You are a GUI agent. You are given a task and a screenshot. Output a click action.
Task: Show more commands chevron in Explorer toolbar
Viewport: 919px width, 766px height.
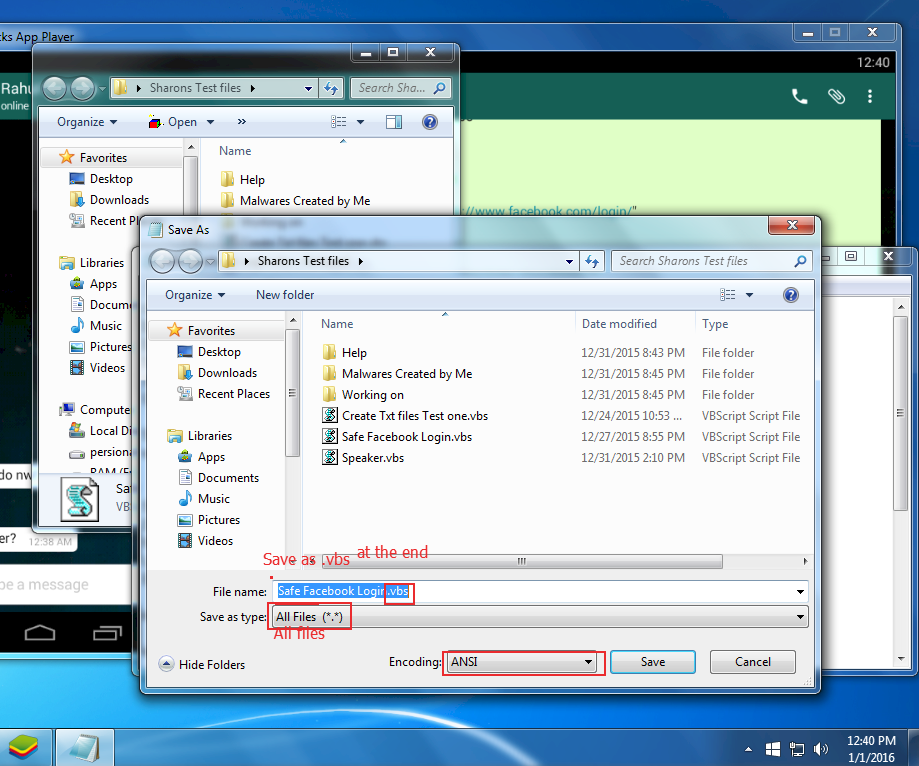point(241,122)
